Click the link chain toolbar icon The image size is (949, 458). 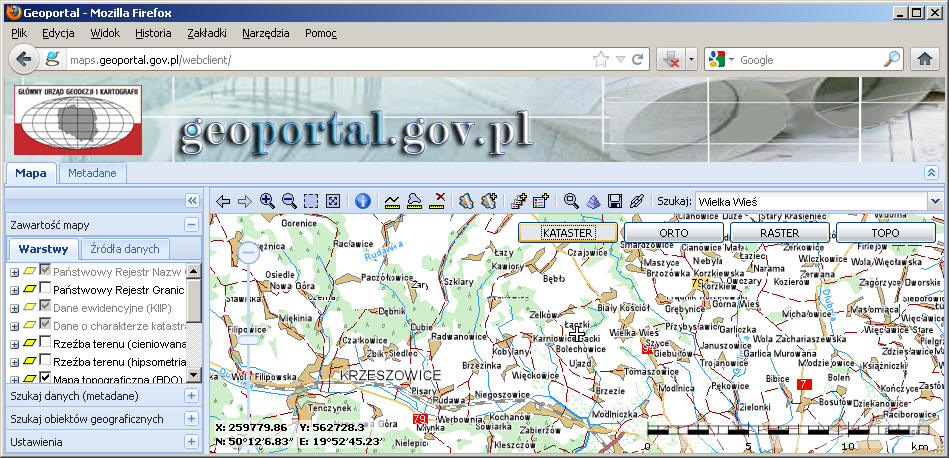tap(636, 201)
